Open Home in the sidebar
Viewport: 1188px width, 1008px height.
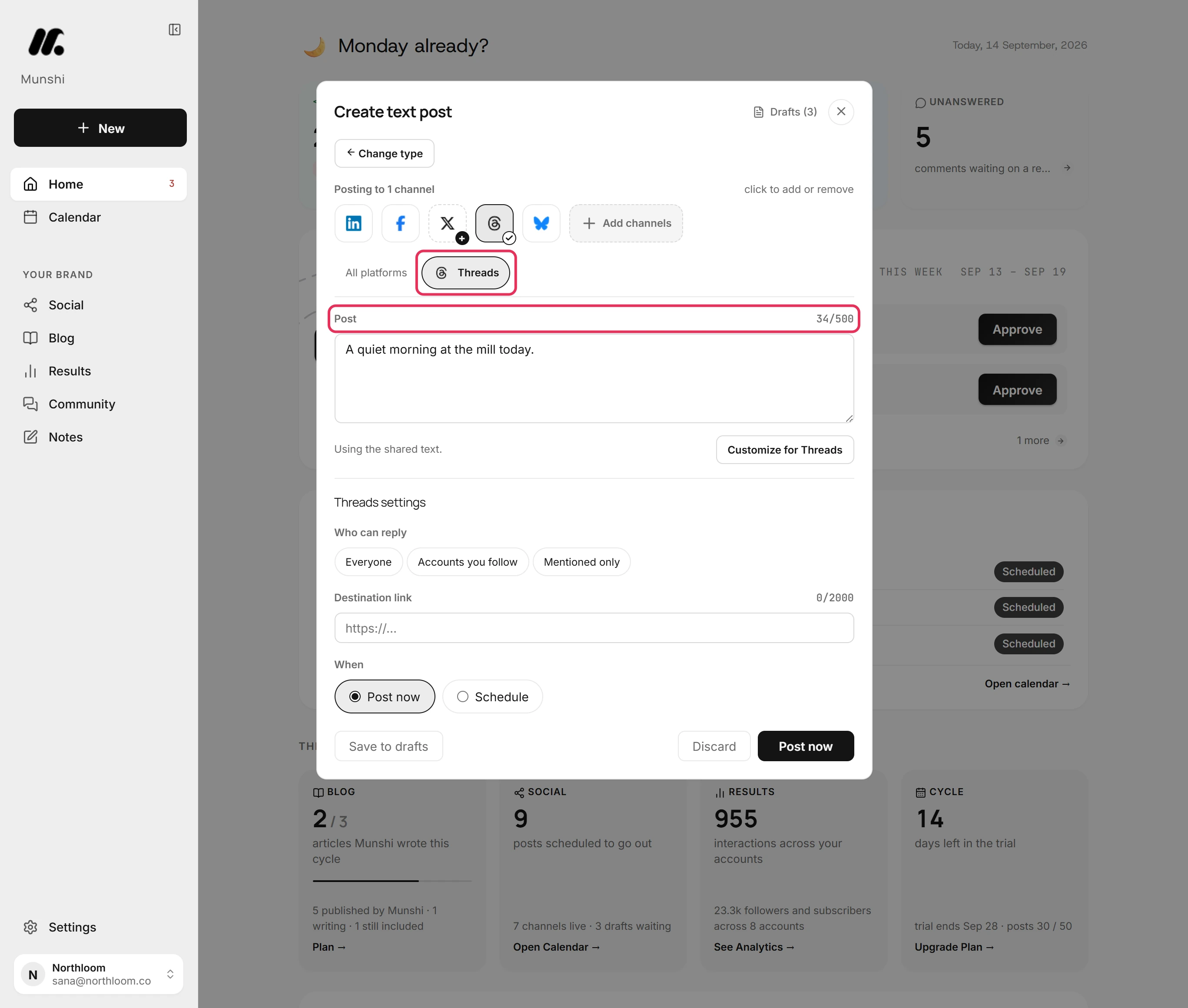98,184
